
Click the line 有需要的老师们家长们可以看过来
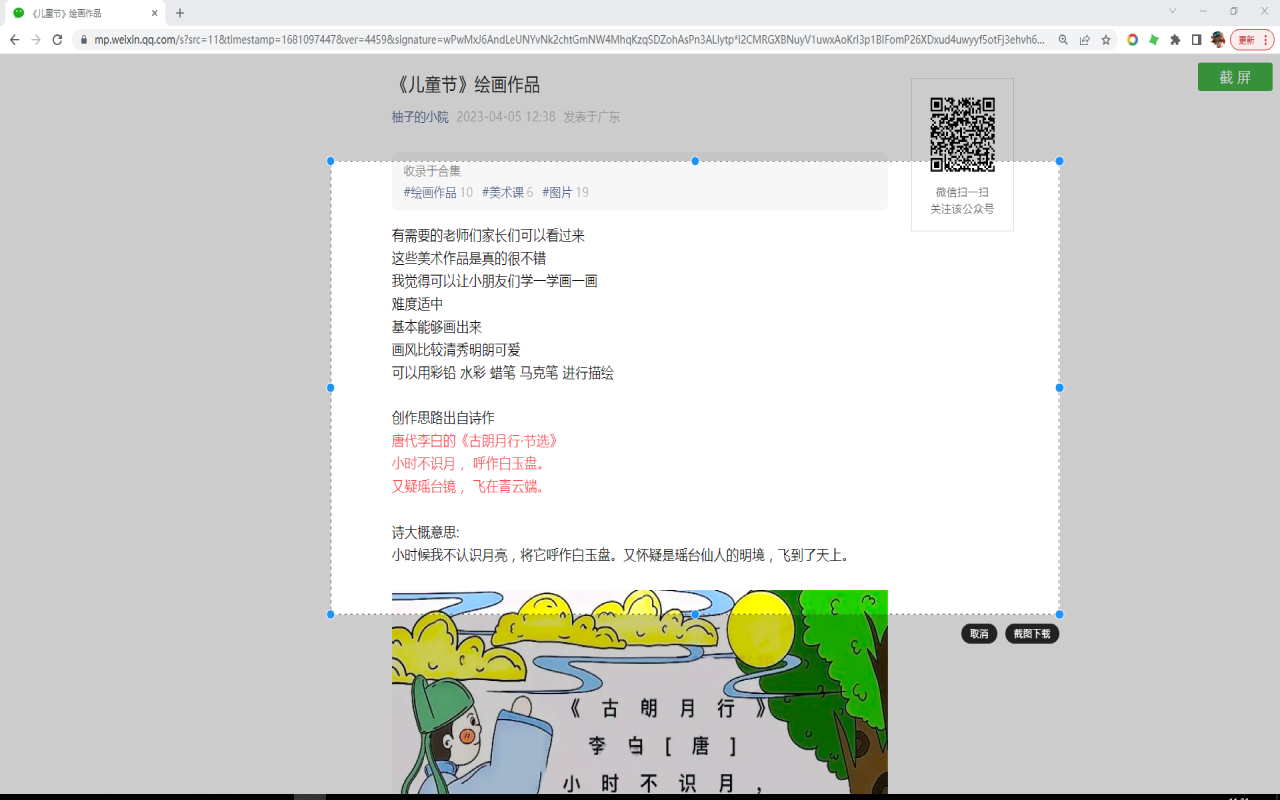[489, 236]
